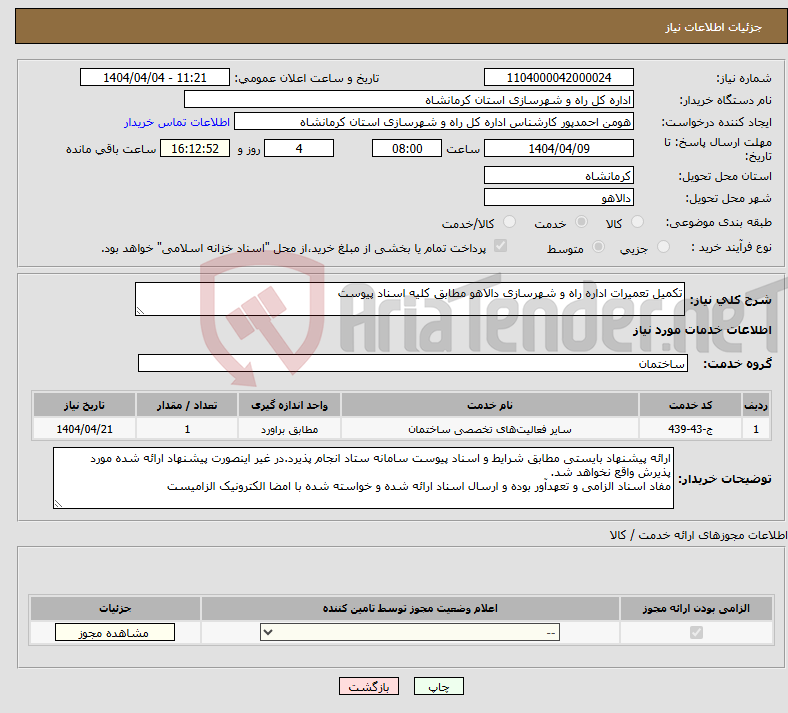The width and height of the screenshot is (788, 713).
Task: Click resize handle of buyer notes textarea
Action: 58,503
